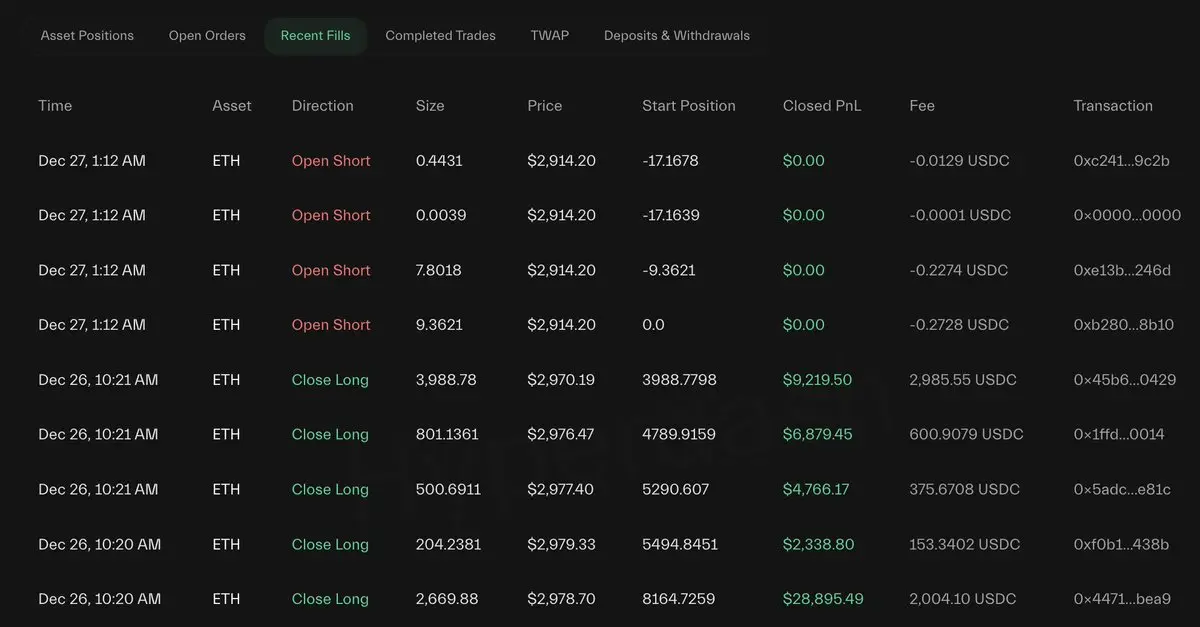
Task: Click start position 5290.607
Action: click(675, 489)
